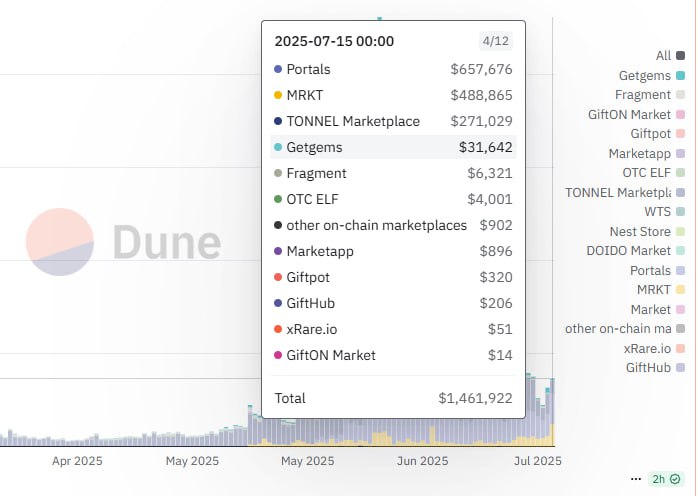
Task: Click the green checkmark refresh icon
Action: (x=675, y=479)
